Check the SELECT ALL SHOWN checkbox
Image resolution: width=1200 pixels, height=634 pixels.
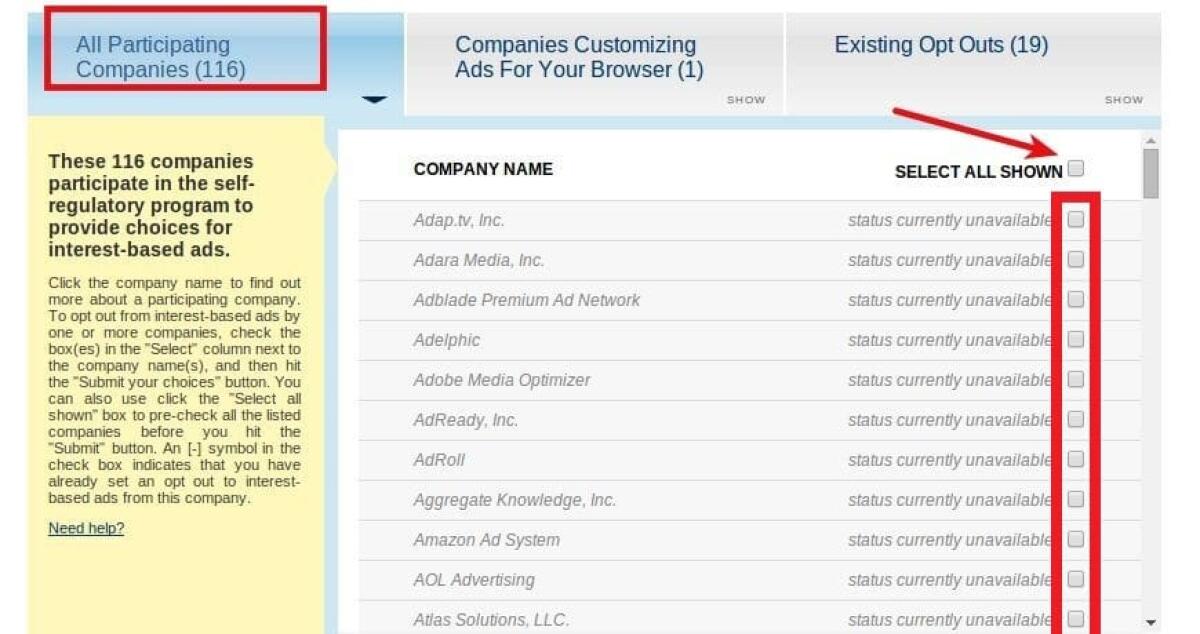coord(1076,169)
